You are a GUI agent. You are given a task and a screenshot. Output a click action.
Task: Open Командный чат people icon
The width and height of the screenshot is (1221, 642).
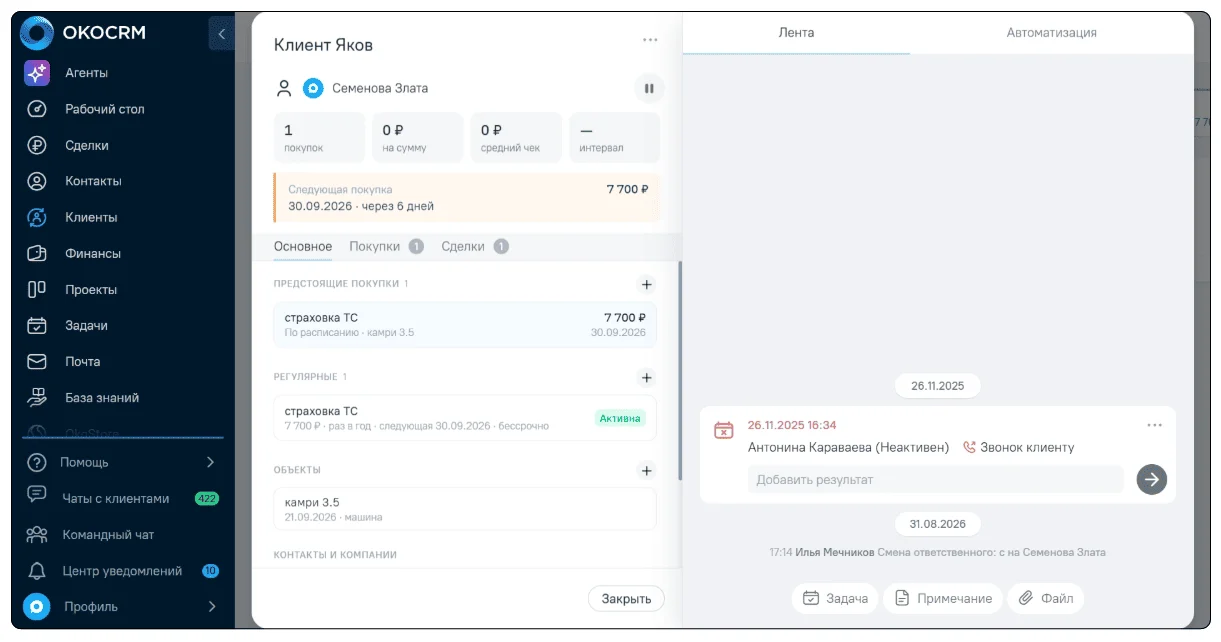[x=37, y=534]
